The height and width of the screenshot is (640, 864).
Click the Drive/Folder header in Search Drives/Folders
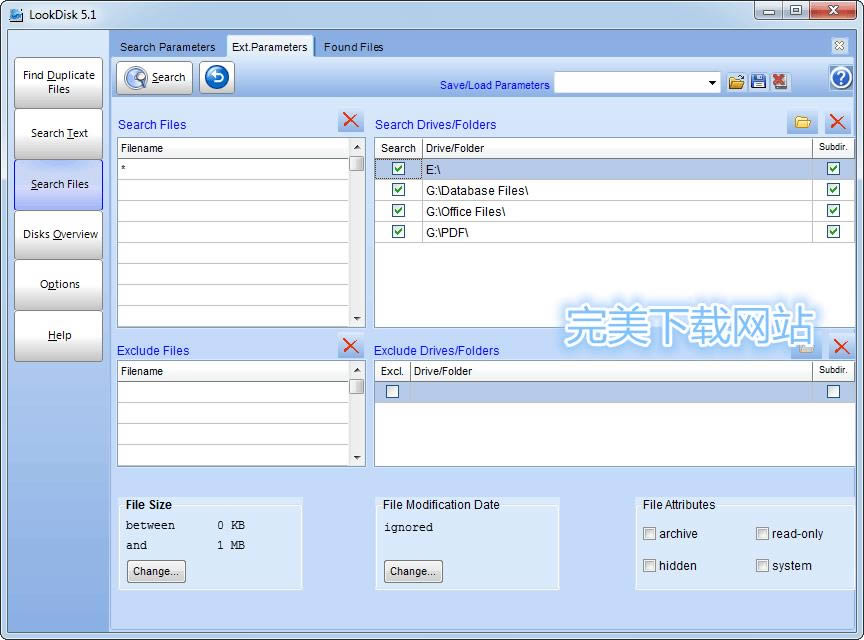pos(617,148)
